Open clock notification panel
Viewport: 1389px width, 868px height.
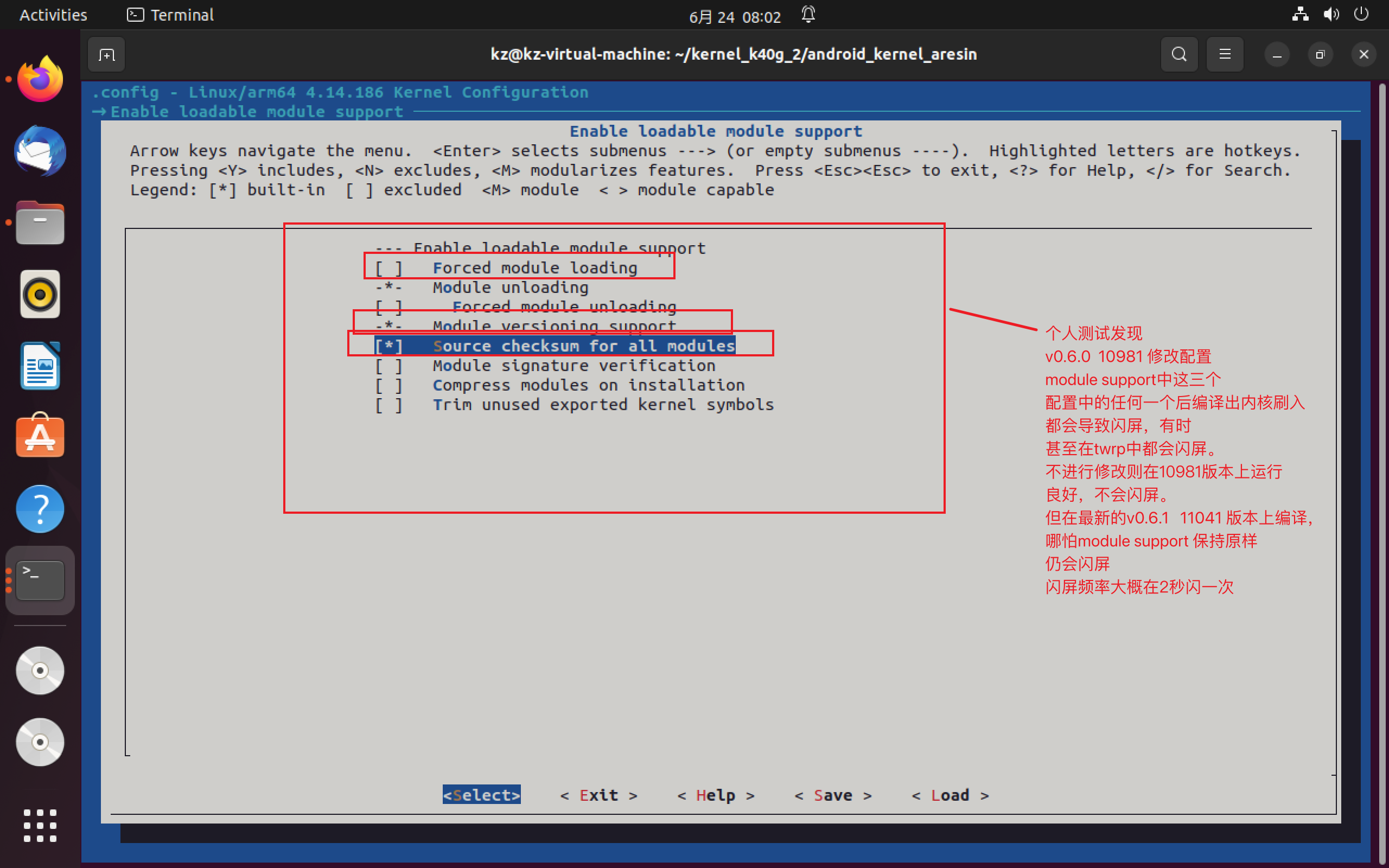coord(735,16)
